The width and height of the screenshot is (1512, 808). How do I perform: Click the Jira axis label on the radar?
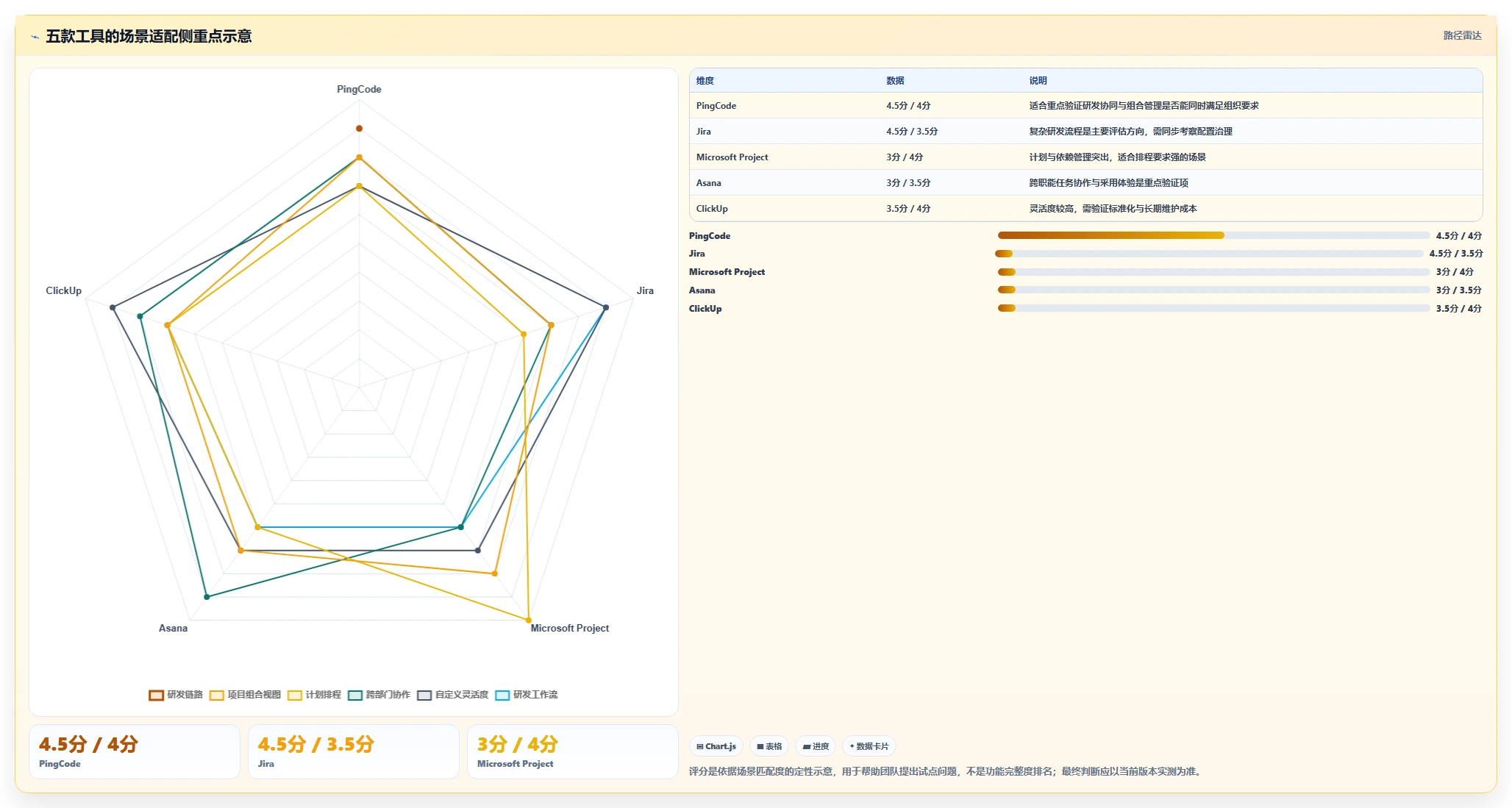pyautogui.click(x=645, y=291)
